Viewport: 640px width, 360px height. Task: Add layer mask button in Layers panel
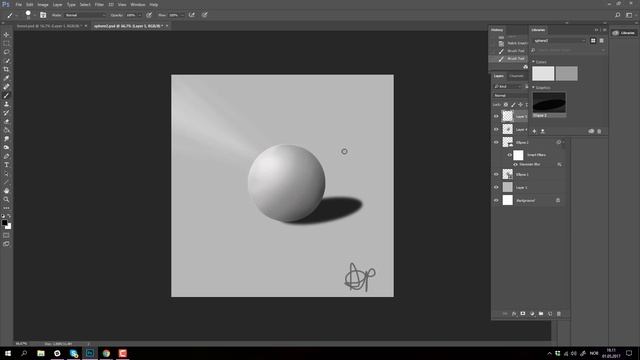(x=523, y=313)
